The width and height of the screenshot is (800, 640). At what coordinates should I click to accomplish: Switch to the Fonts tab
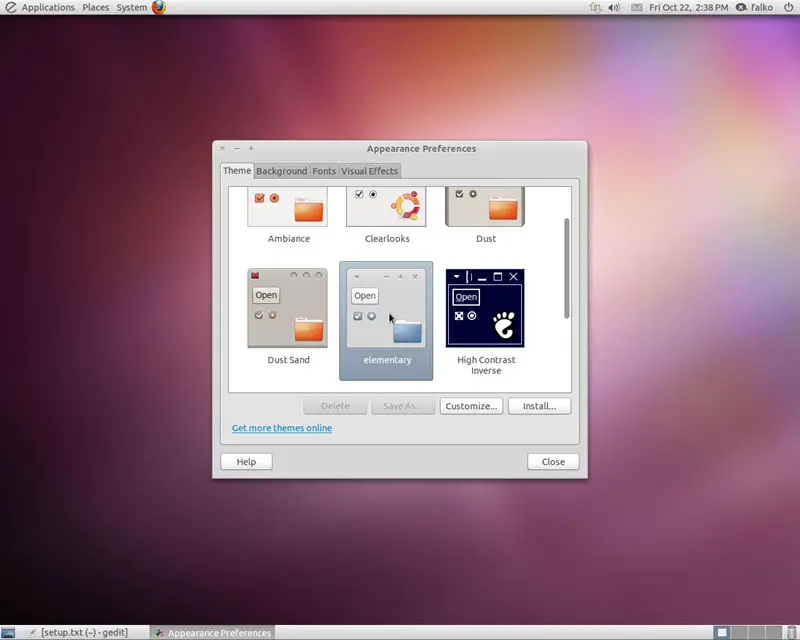324,171
